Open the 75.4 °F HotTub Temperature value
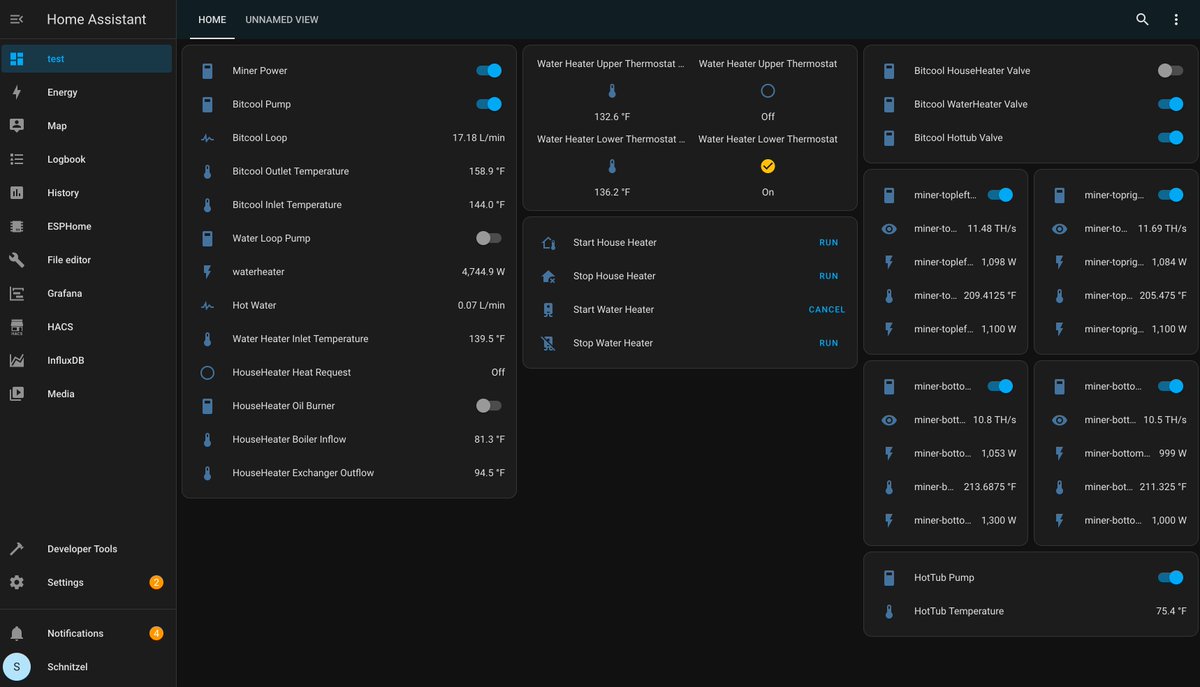The width and height of the screenshot is (1200, 687). tap(1170, 611)
